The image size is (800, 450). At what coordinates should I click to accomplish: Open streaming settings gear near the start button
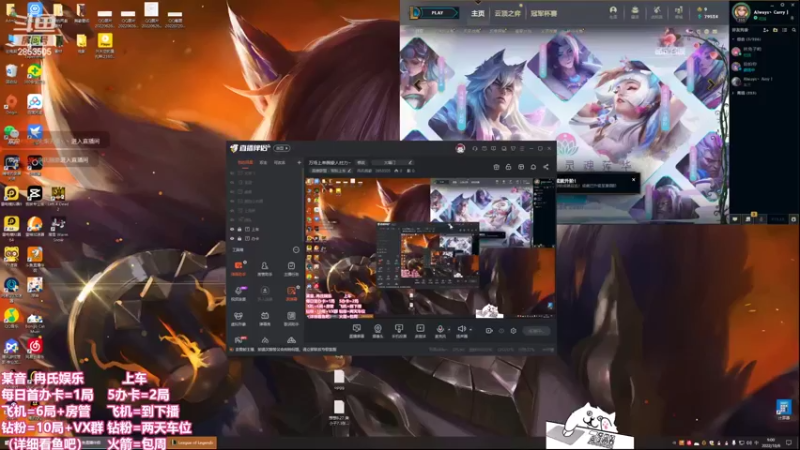click(513, 331)
